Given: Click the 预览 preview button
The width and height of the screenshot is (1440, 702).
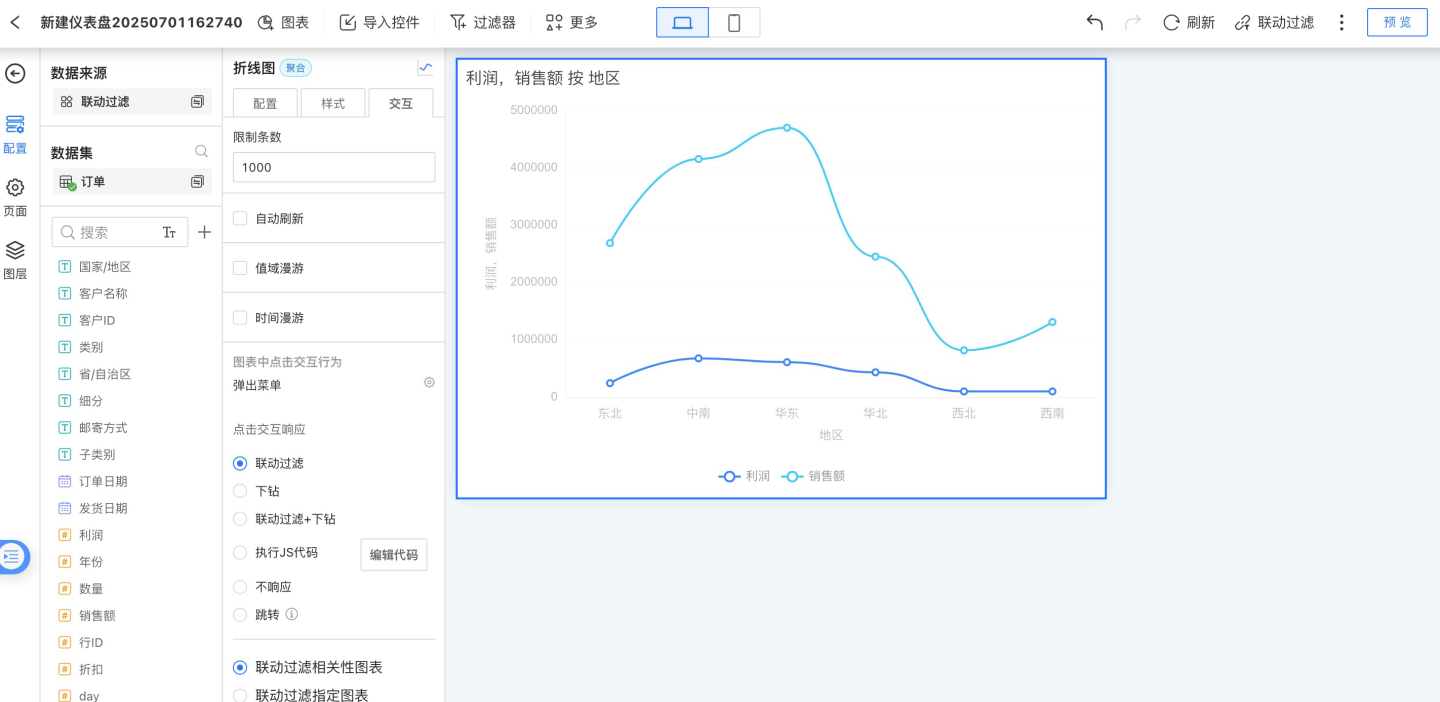Looking at the screenshot, I should (1397, 22).
